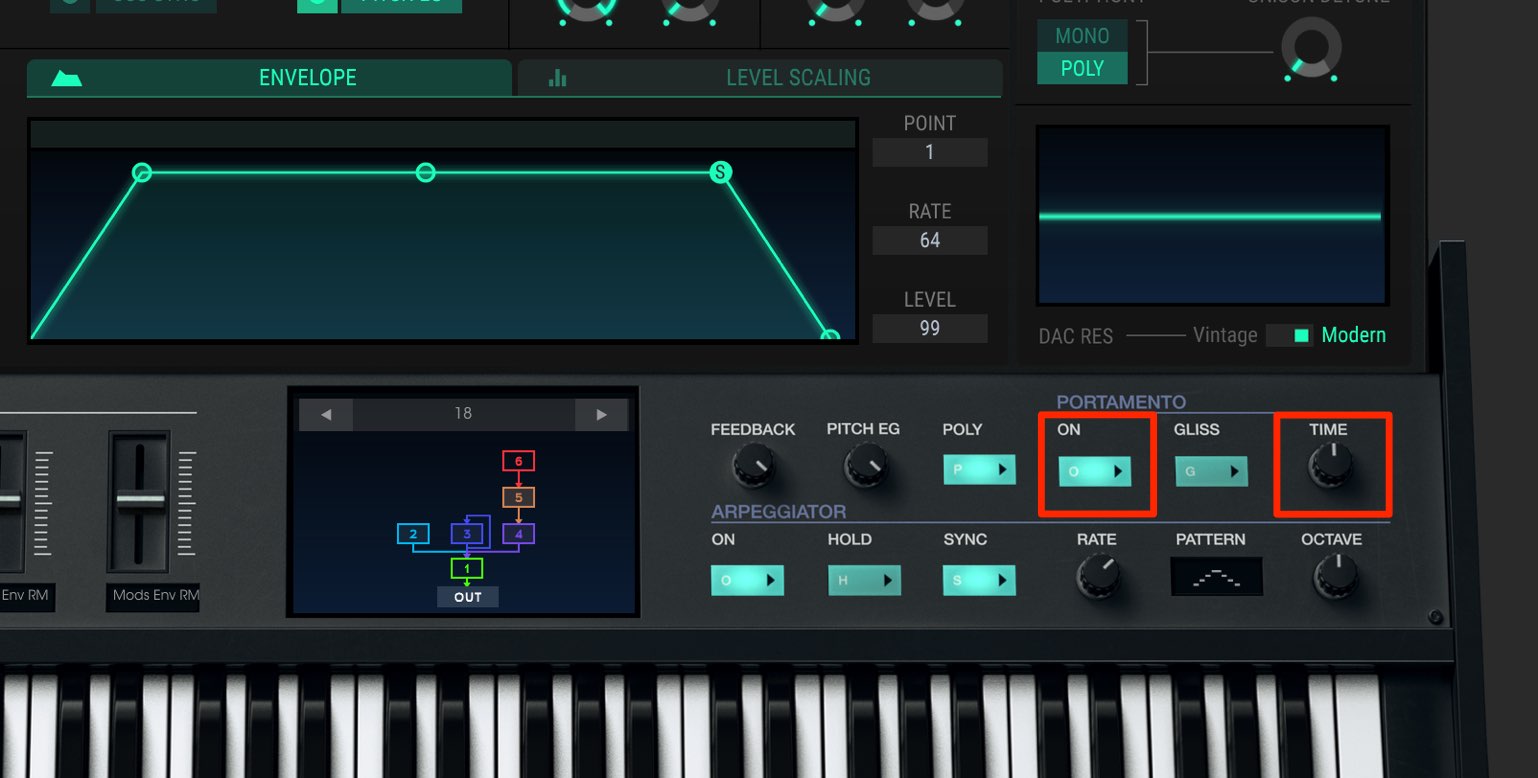Click the first envelope peak point
This screenshot has width=1538, height=778.
[x=142, y=172]
